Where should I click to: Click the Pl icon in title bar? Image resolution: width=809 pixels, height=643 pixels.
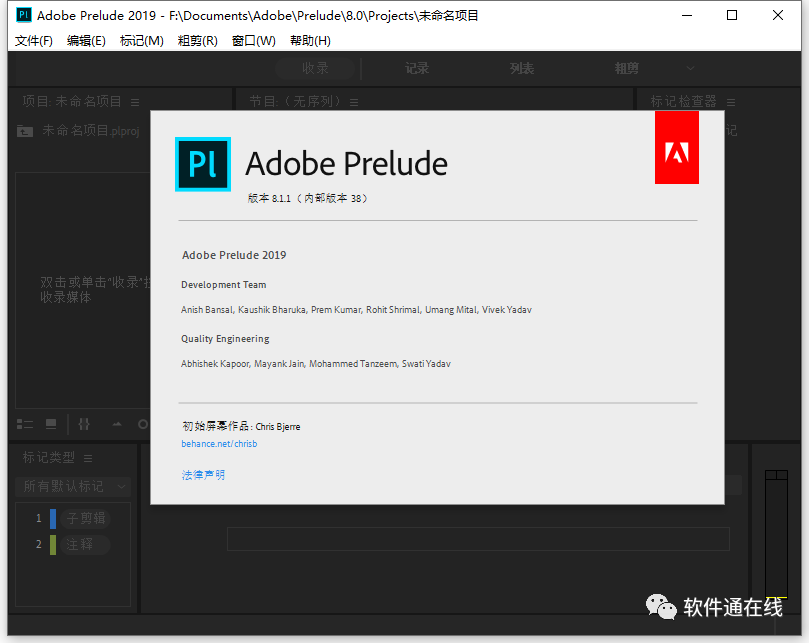coord(24,15)
